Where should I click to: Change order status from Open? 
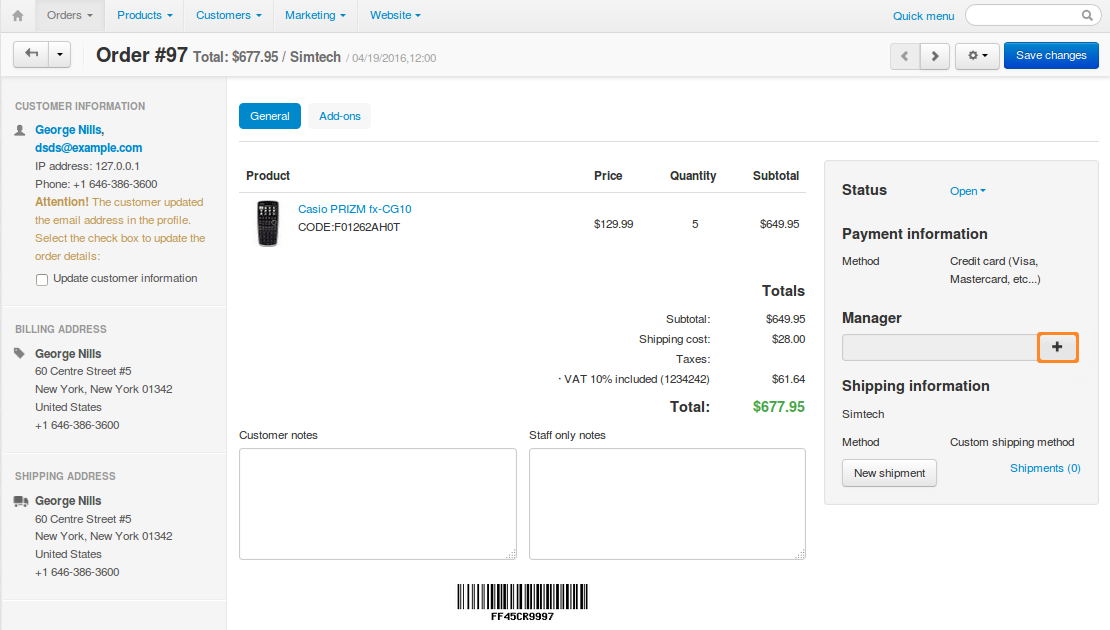pos(967,191)
